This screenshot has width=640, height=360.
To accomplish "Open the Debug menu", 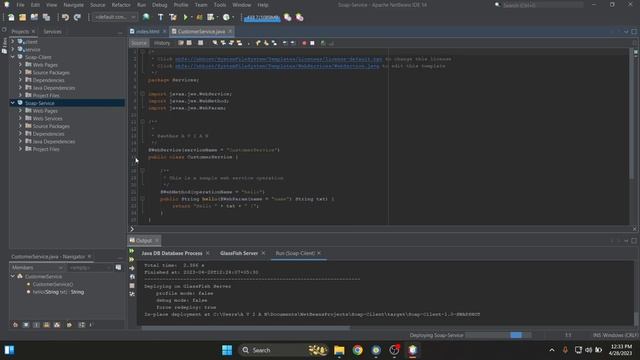I will pos(160,5).
